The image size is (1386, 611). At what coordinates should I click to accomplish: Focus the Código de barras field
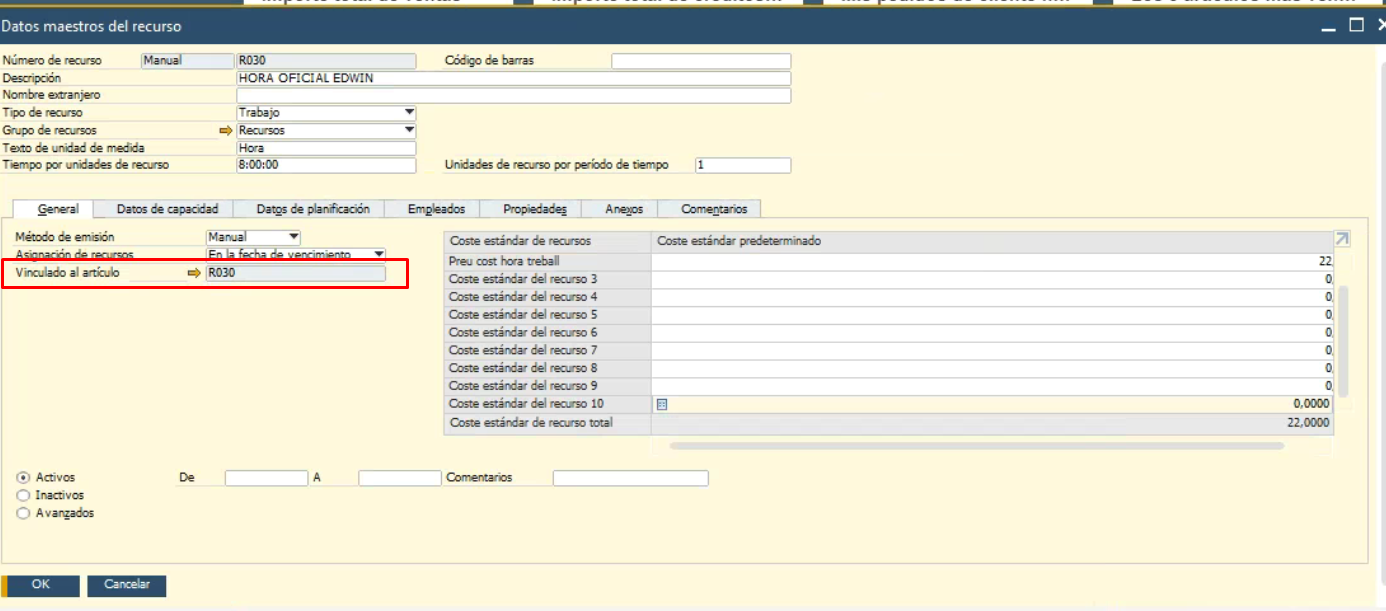701,61
